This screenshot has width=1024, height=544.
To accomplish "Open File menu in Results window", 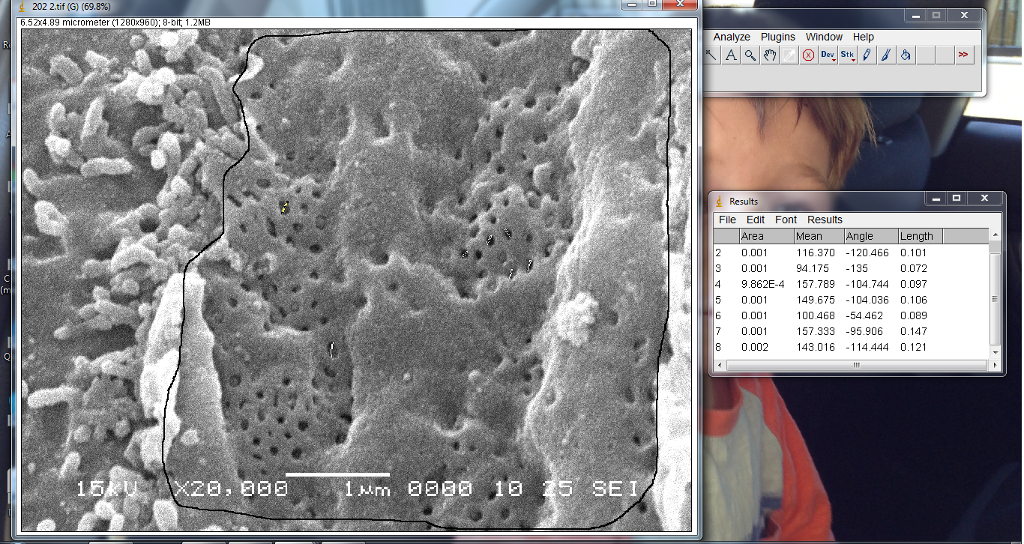I will click(727, 220).
